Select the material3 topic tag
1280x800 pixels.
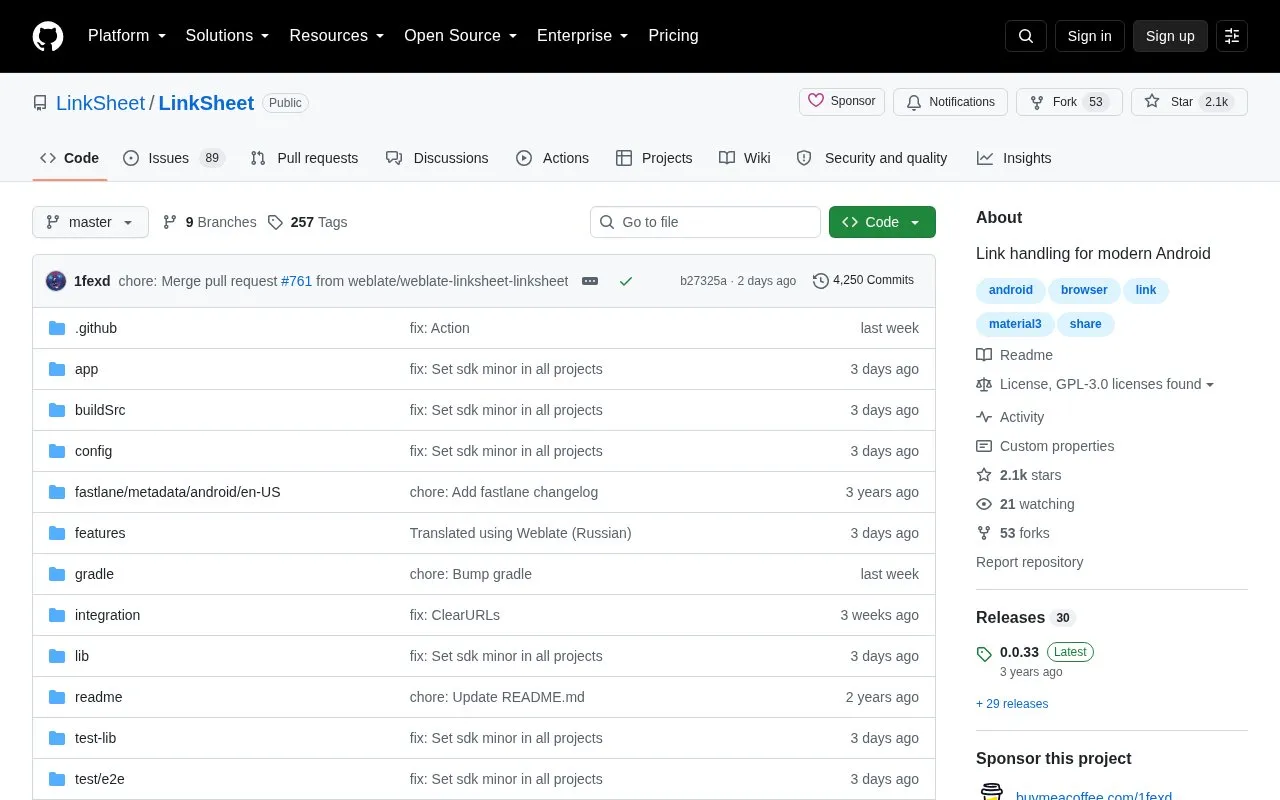1015,324
